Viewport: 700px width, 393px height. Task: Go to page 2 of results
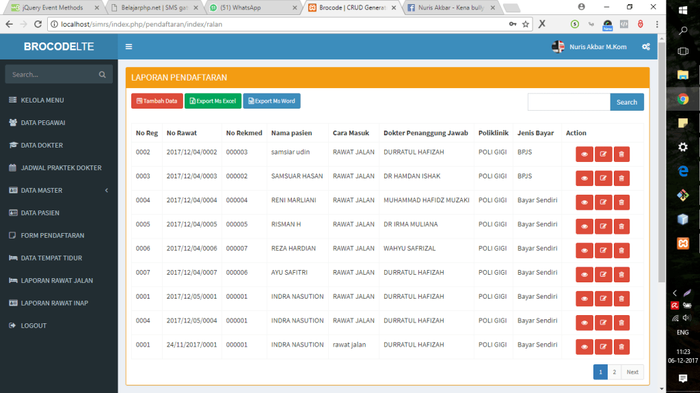click(x=614, y=372)
